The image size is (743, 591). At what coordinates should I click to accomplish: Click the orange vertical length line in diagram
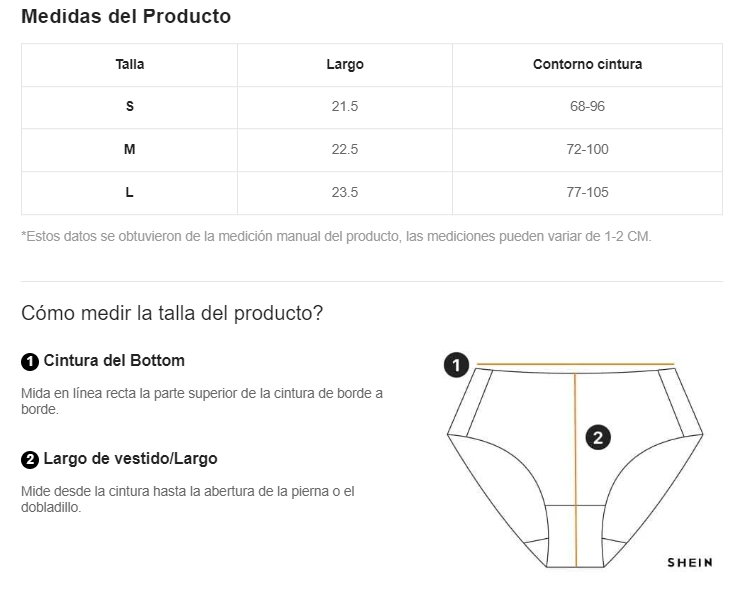(x=575, y=470)
